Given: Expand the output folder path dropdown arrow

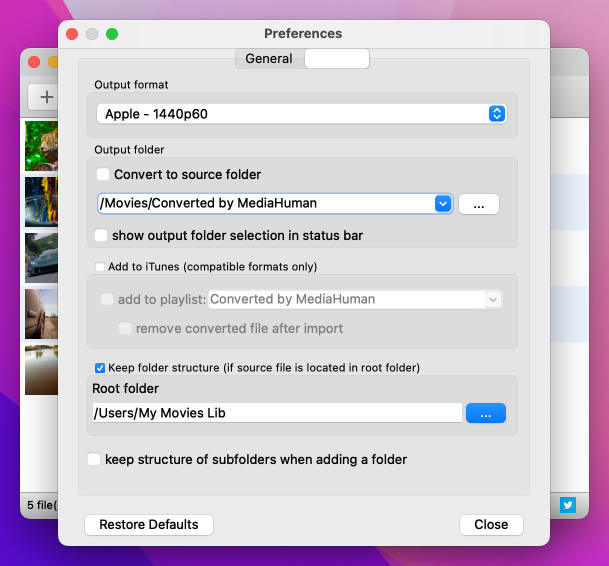Looking at the screenshot, I should (443, 203).
